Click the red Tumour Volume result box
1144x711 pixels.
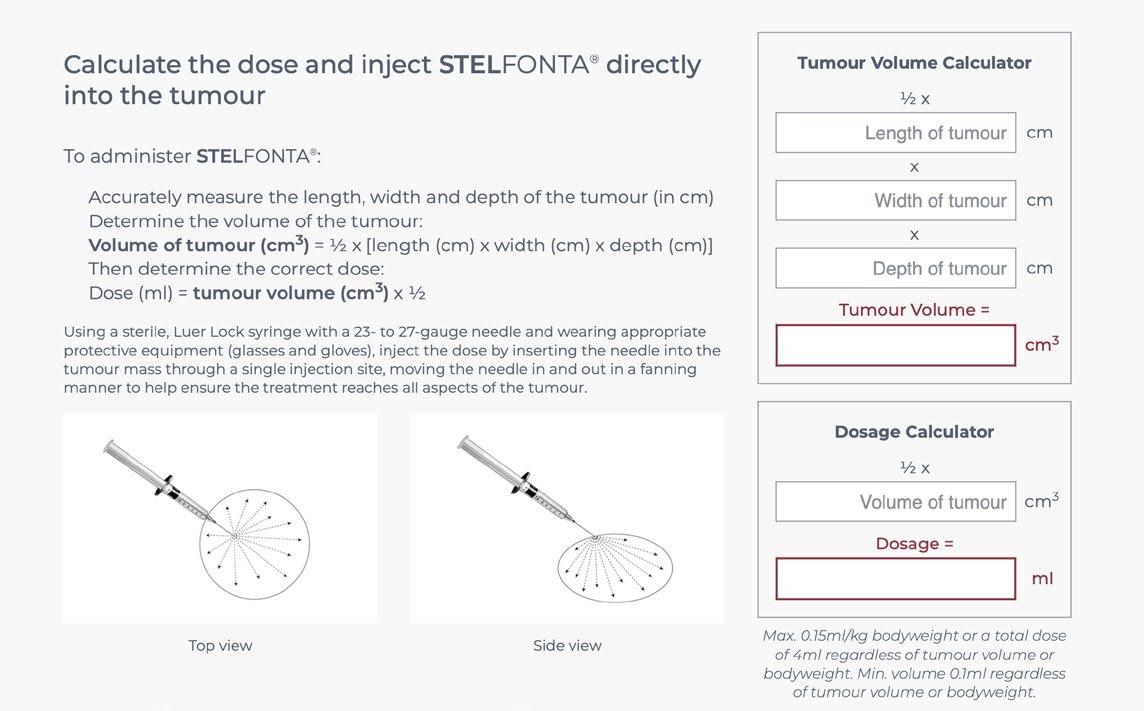(x=895, y=345)
